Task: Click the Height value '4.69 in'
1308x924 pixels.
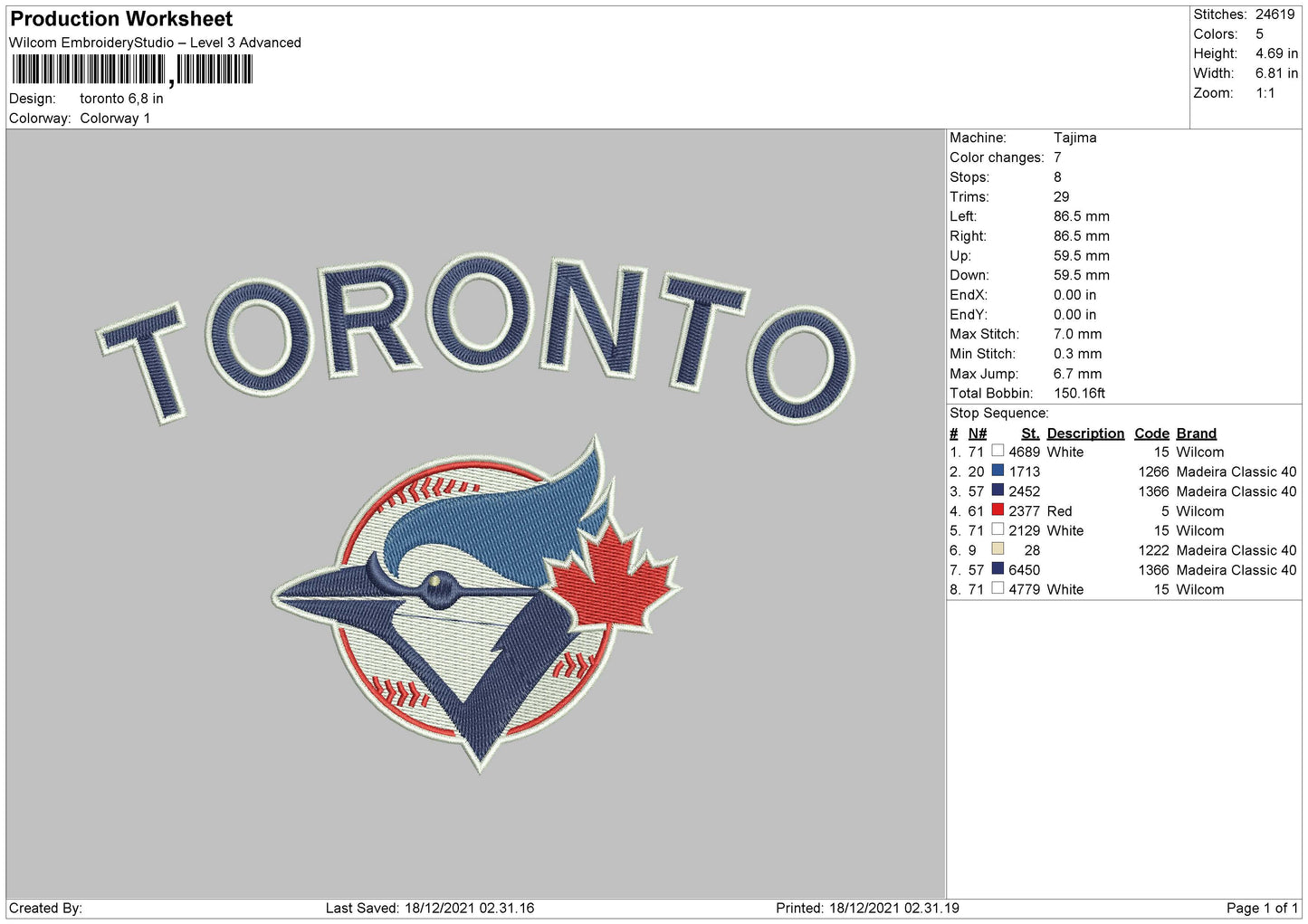Action: [1276, 54]
